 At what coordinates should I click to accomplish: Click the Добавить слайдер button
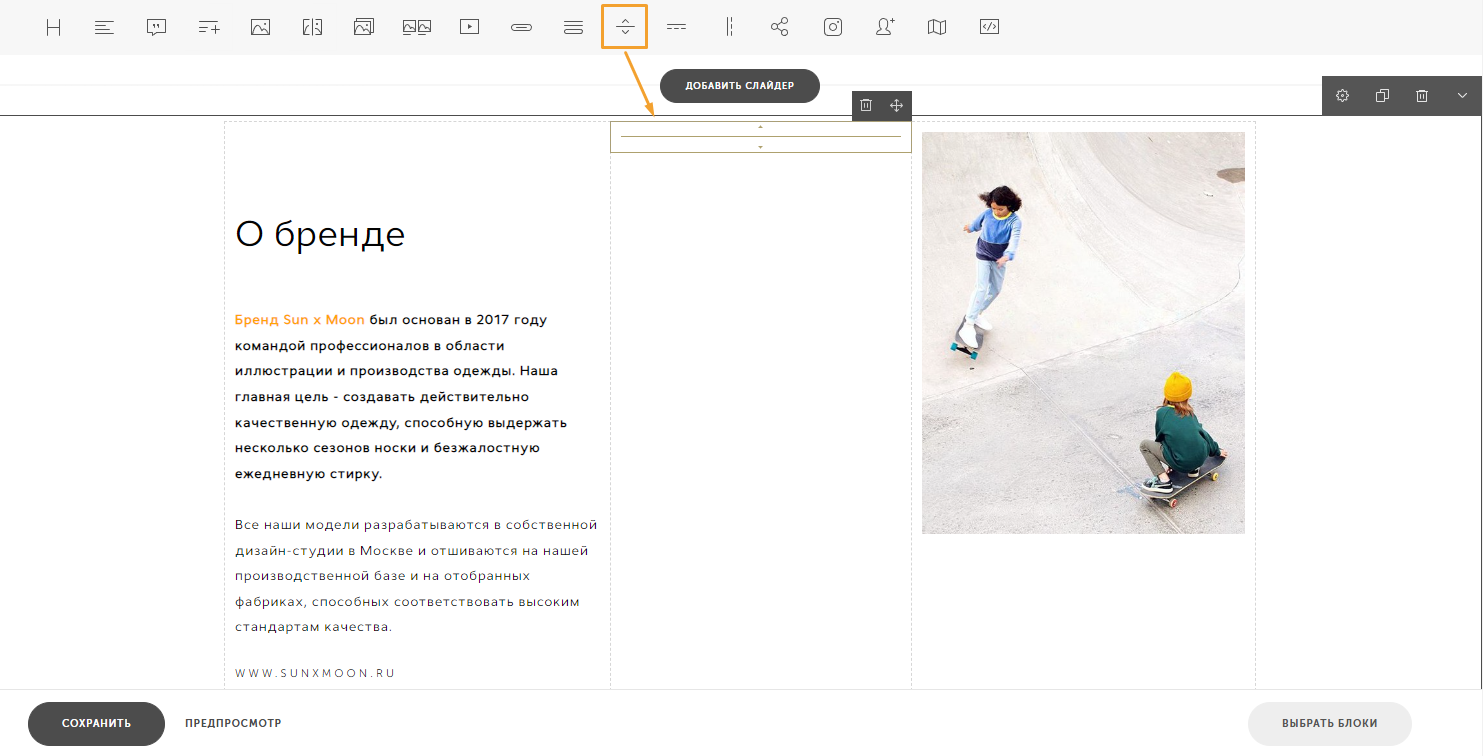740,86
